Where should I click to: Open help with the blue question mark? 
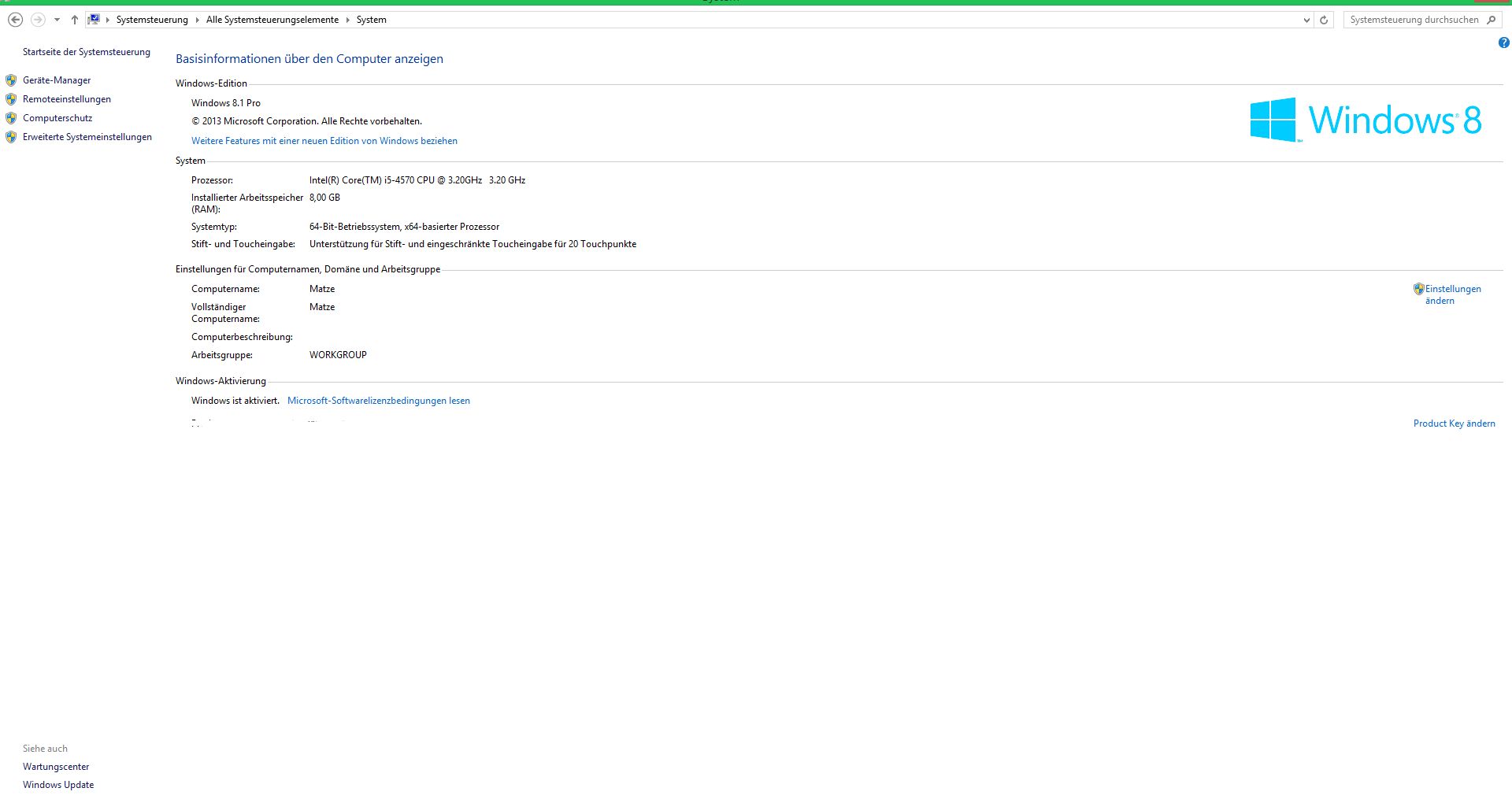coord(1504,43)
